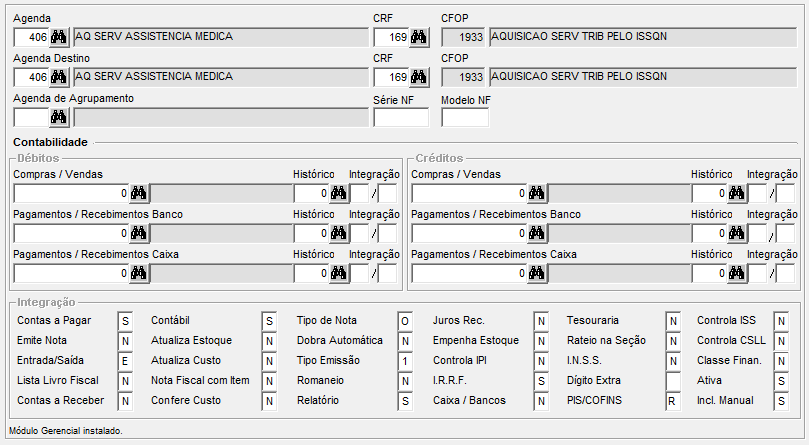Click the Entrada/Saída value field
This screenshot has width=809, height=445.
click(x=125, y=361)
